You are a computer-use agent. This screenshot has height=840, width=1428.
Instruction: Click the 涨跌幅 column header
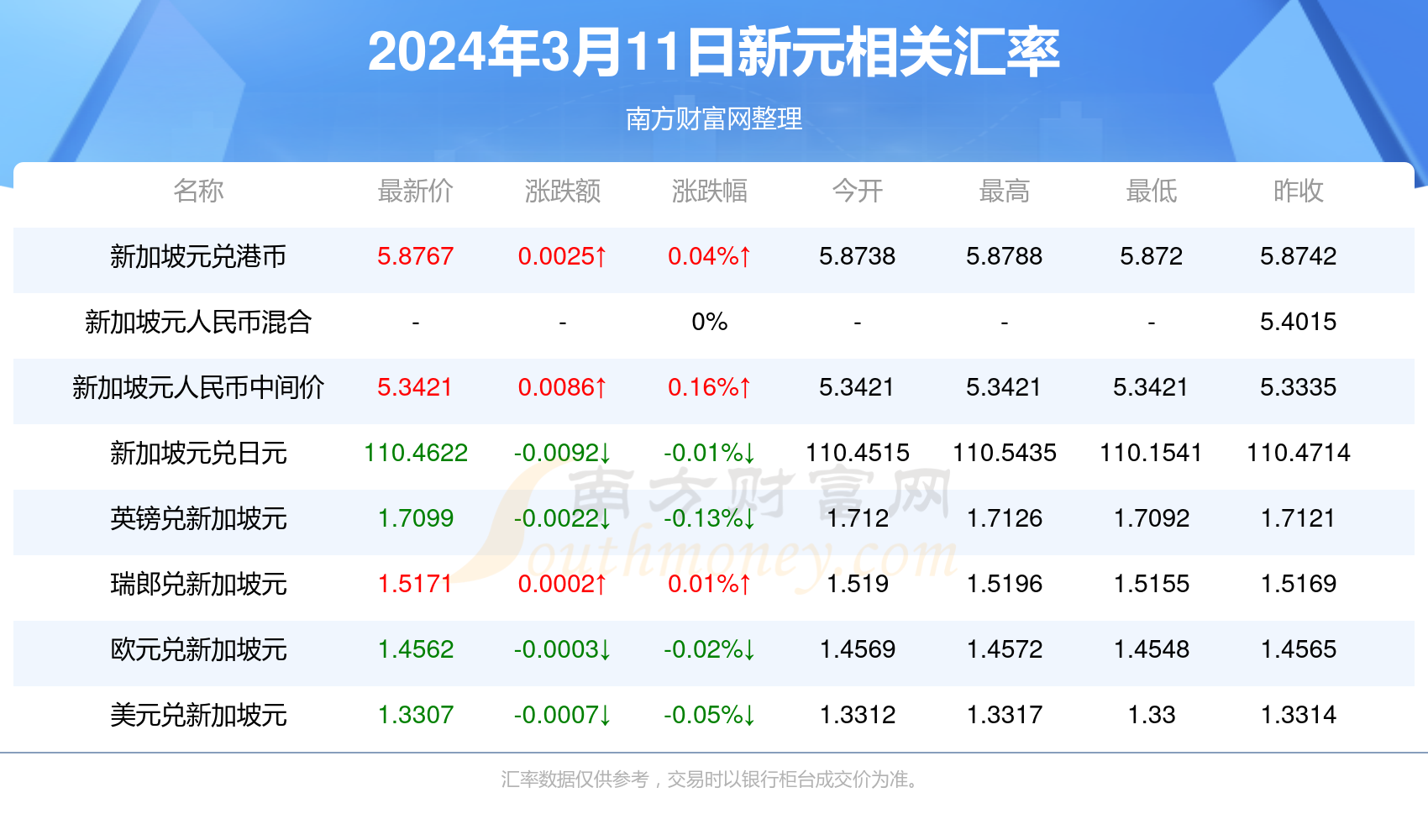710,191
